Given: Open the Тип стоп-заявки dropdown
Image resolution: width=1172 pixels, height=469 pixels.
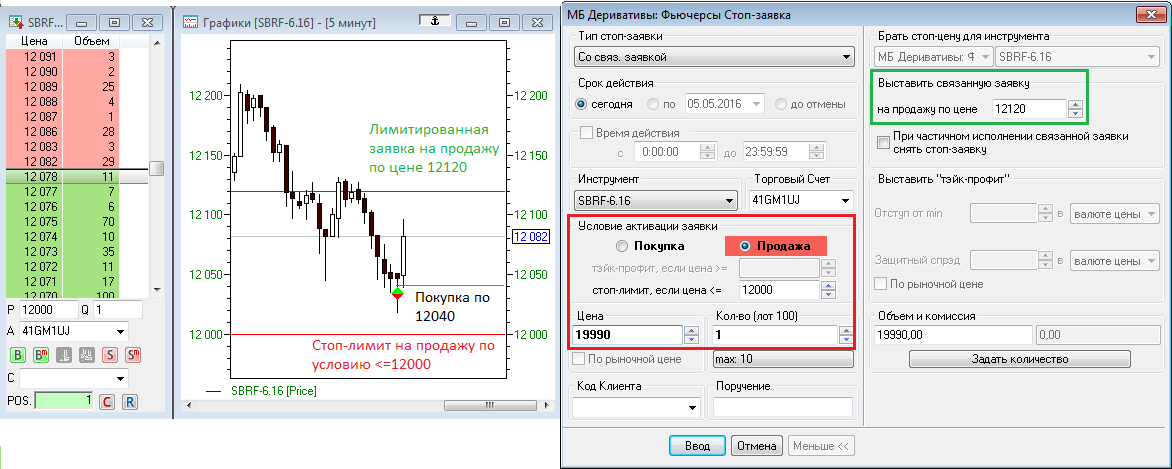Looking at the screenshot, I should coord(713,56).
